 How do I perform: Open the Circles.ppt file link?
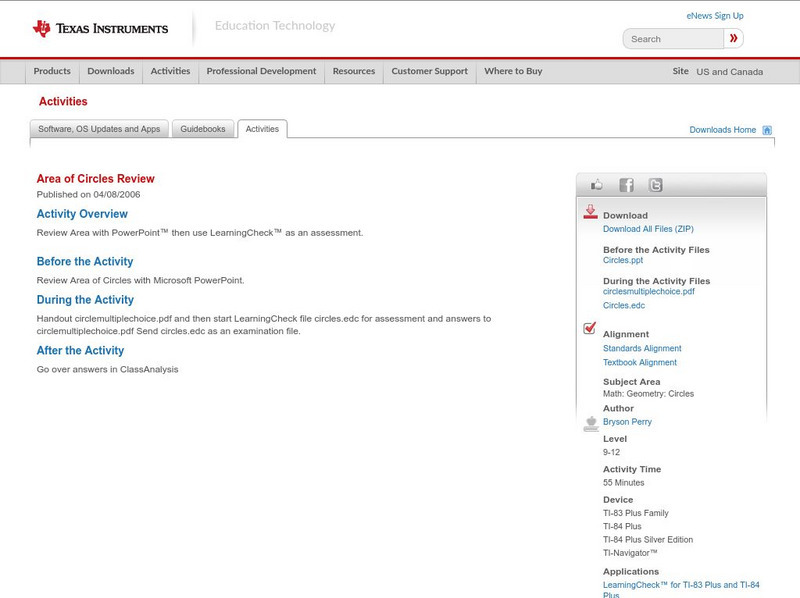(623, 260)
